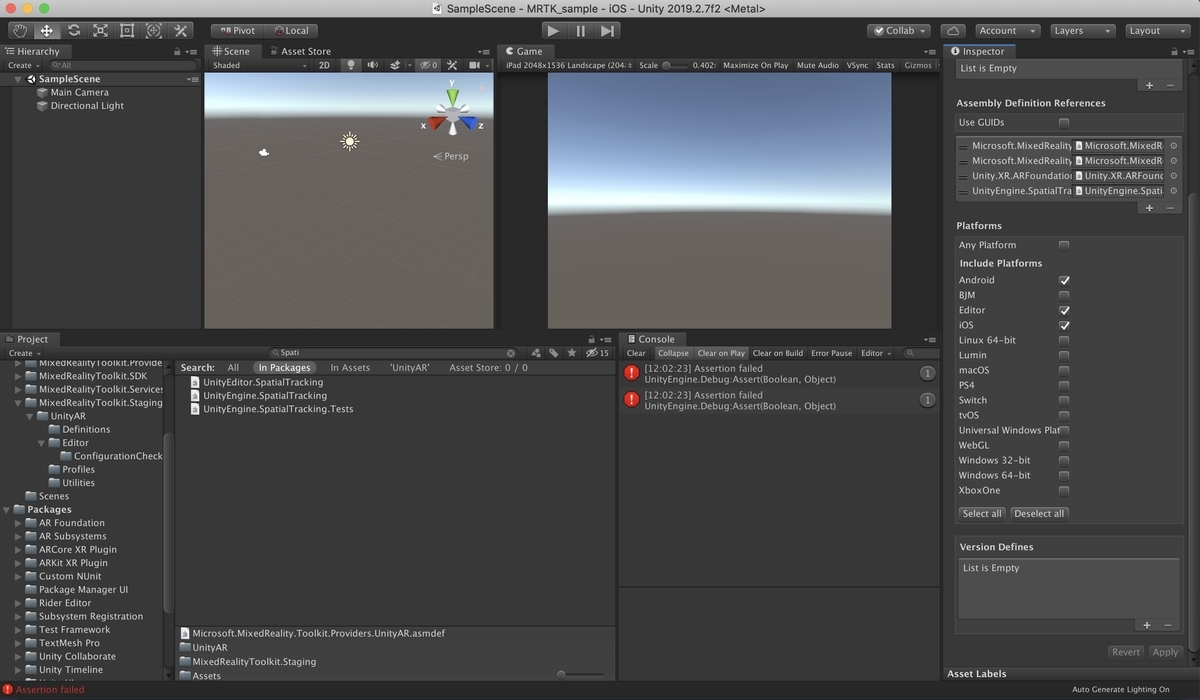Clear the Project search field
This screenshot has width=1200, height=700.
point(511,353)
